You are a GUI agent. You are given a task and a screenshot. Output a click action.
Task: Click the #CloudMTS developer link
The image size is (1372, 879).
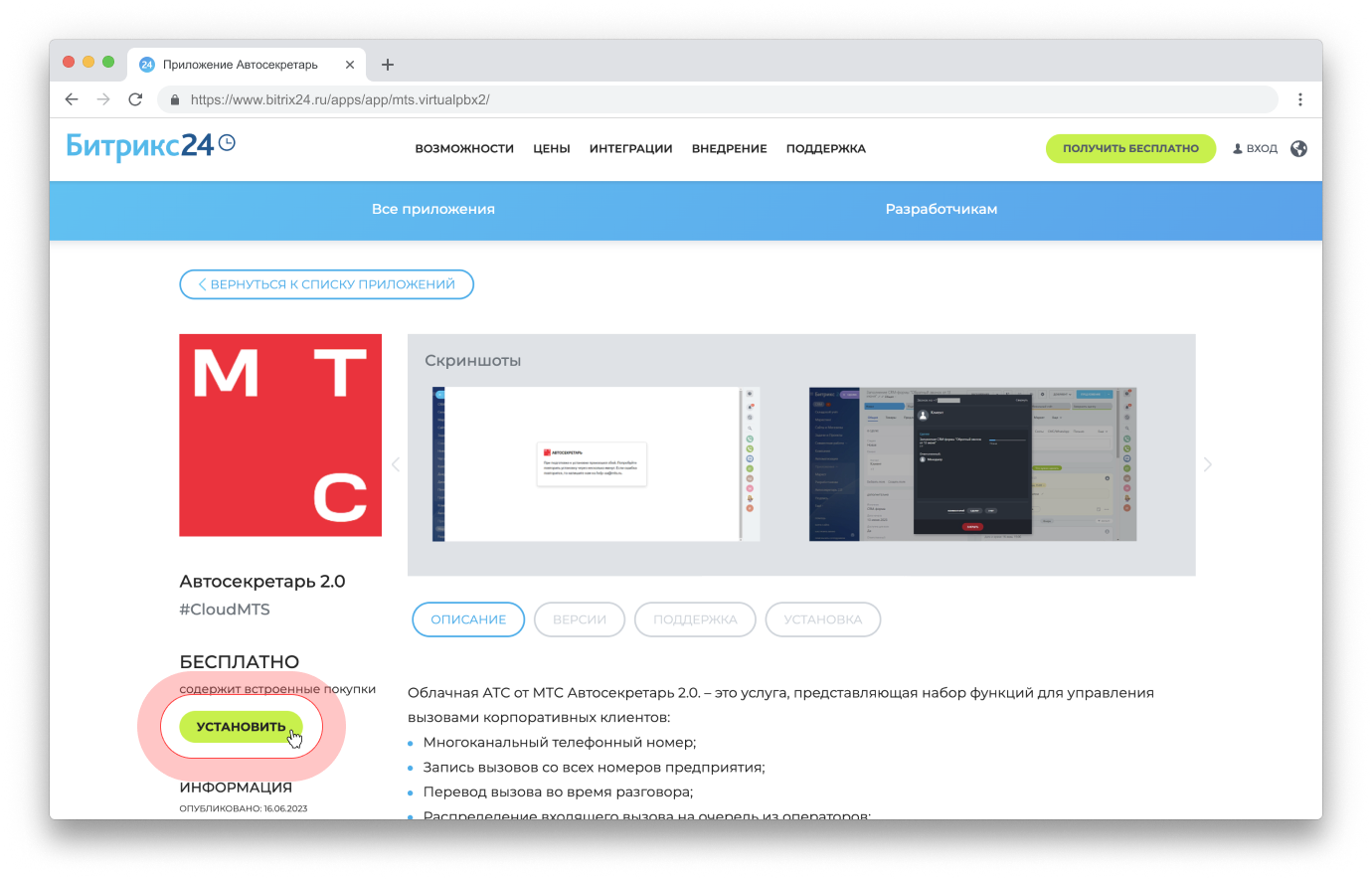225,610
